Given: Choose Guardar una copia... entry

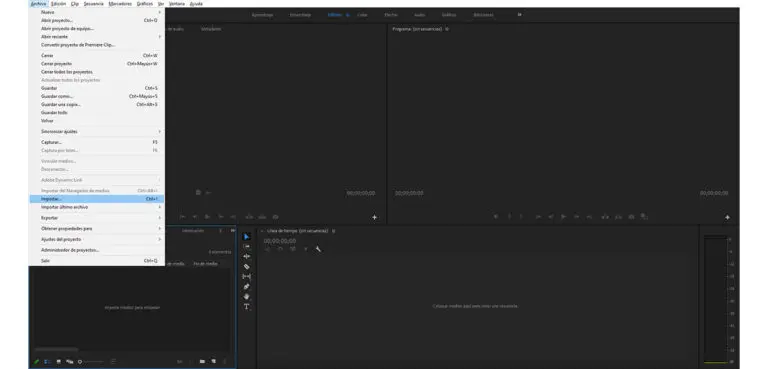Looking at the screenshot, I should pyautogui.click(x=97, y=104).
